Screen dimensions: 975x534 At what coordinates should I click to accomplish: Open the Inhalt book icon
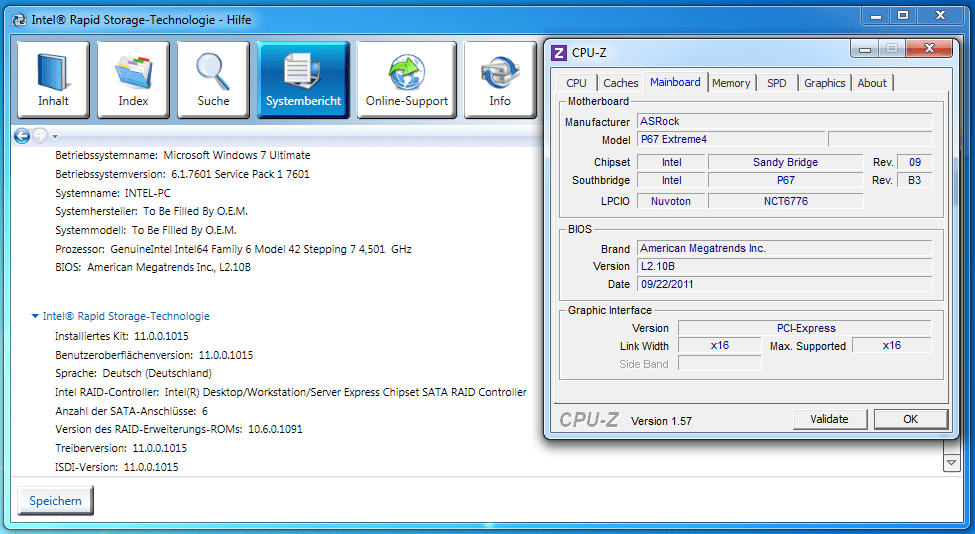53,80
